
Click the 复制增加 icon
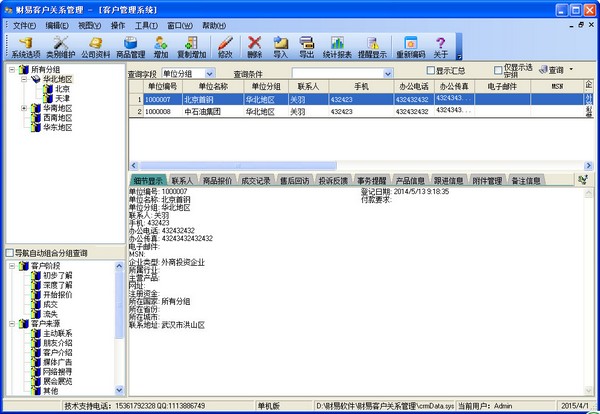click(191, 47)
